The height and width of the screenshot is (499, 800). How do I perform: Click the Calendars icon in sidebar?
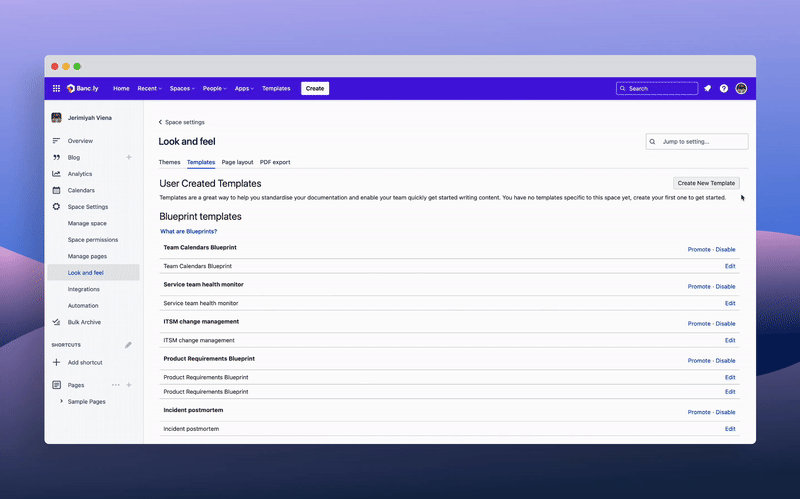coord(56,190)
